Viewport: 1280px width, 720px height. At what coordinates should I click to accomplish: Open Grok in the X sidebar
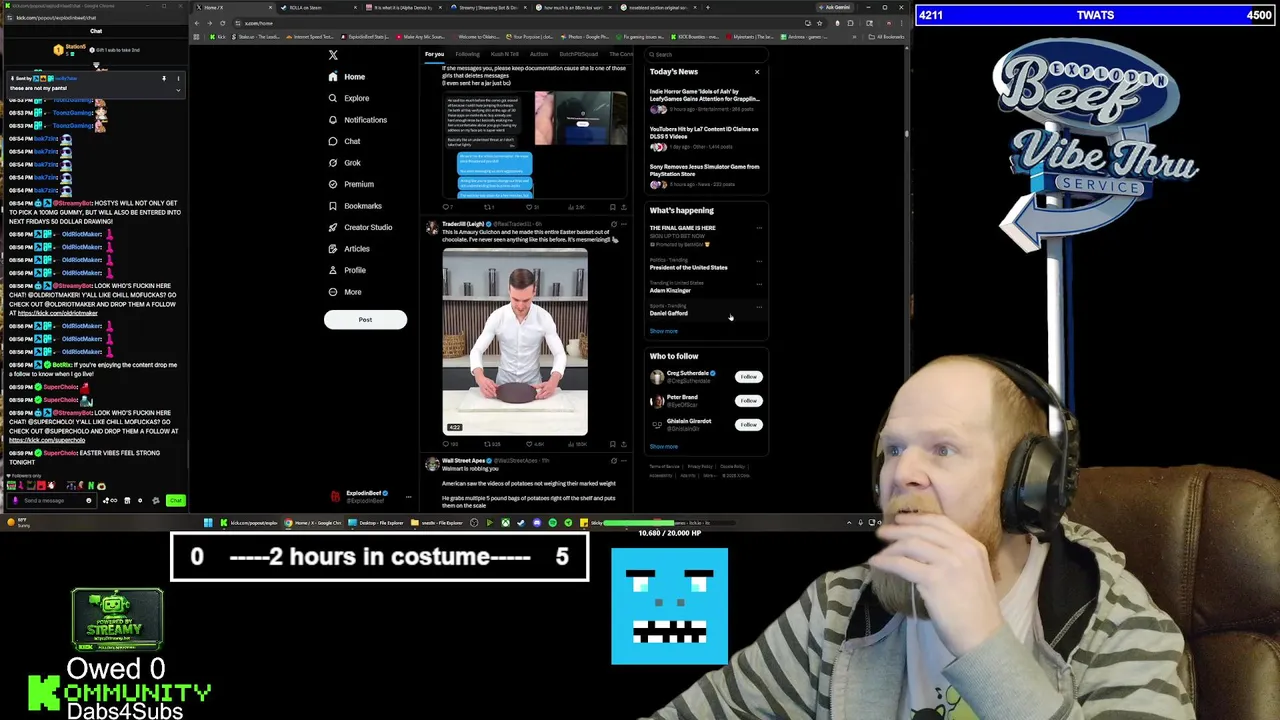click(x=345, y=163)
